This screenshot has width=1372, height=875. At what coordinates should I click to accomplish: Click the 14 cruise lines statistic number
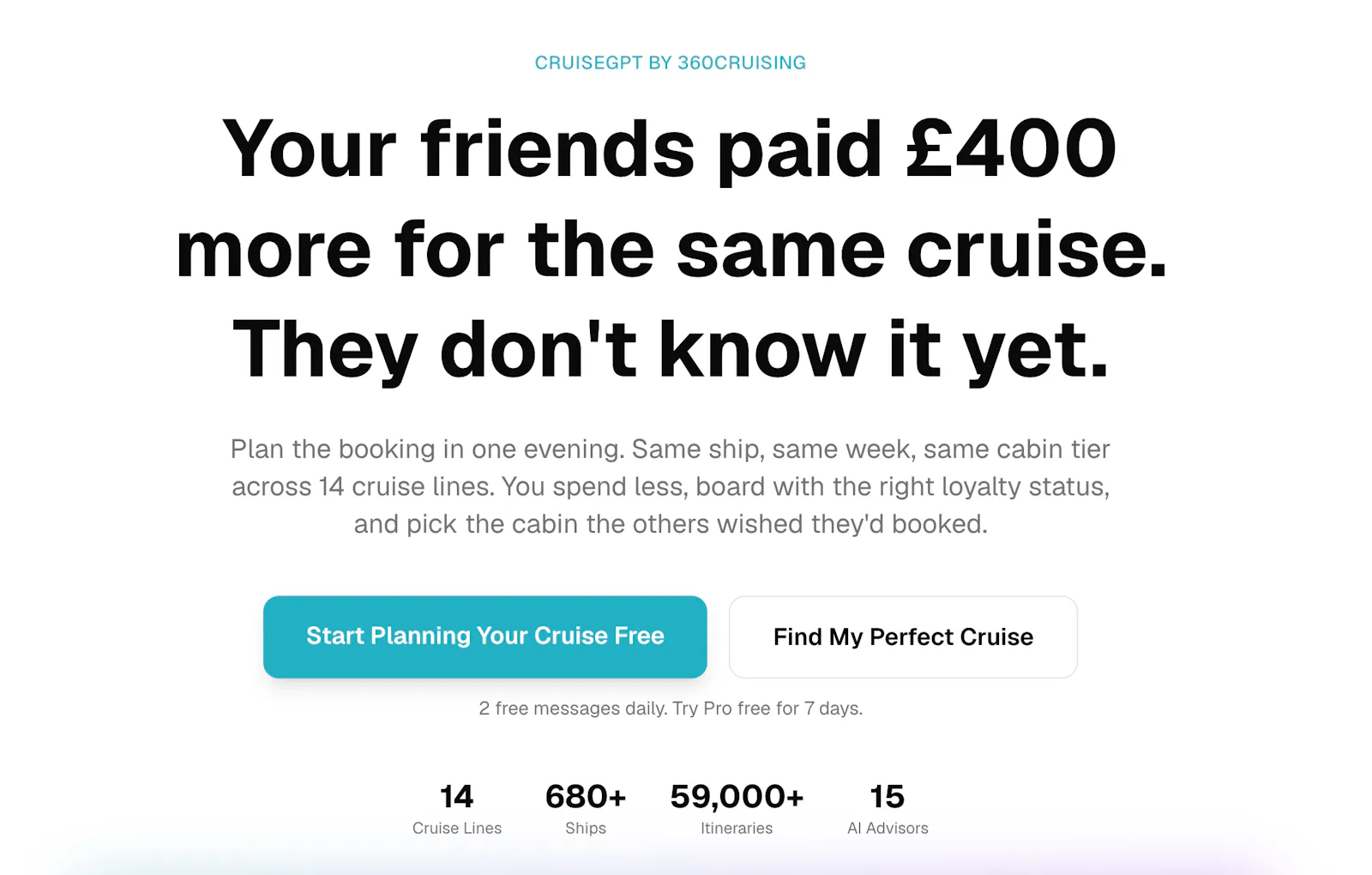(456, 797)
